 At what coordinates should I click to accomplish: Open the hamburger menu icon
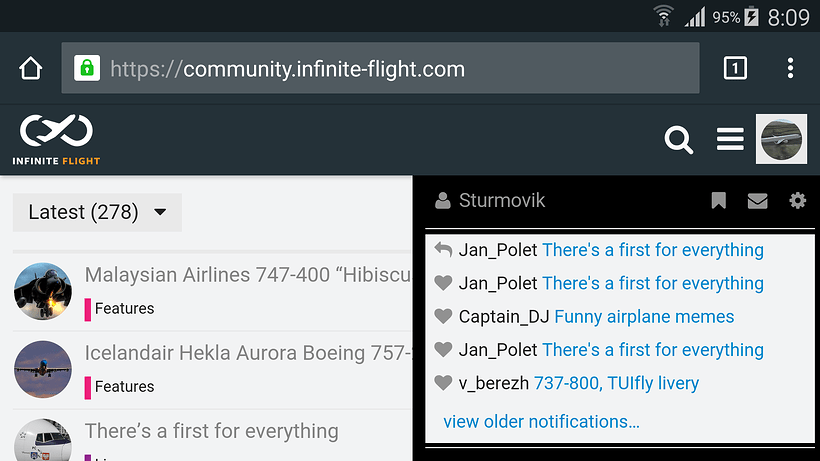click(730, 140)
